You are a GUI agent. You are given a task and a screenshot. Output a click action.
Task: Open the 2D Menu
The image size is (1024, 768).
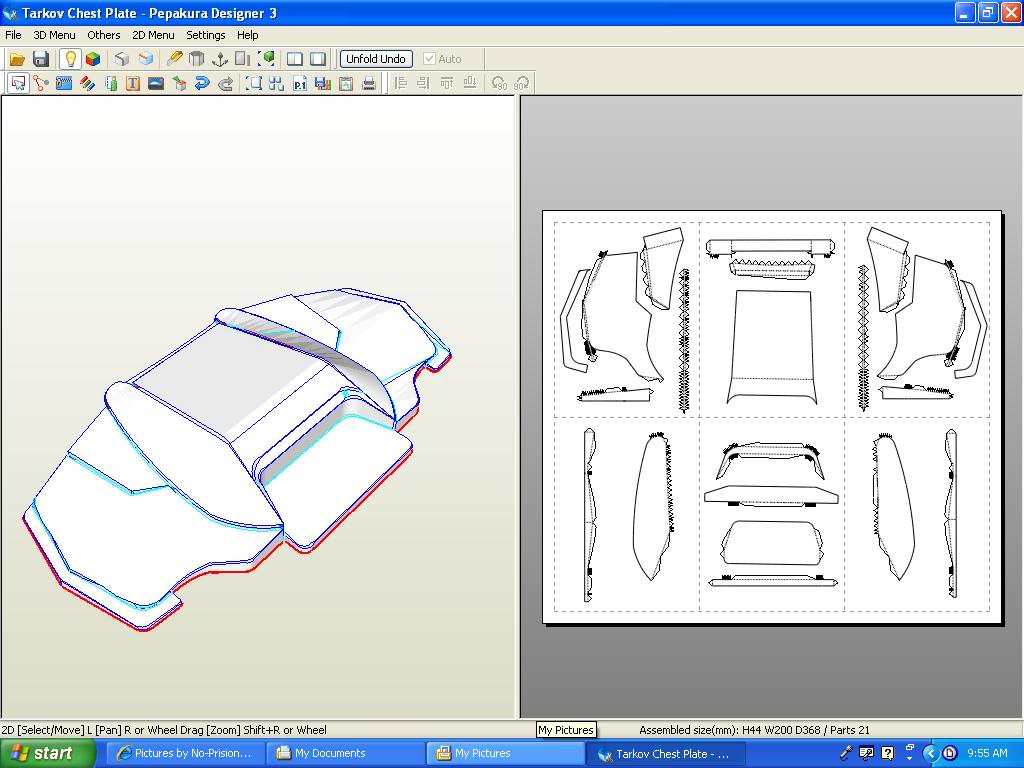[153, 35]
